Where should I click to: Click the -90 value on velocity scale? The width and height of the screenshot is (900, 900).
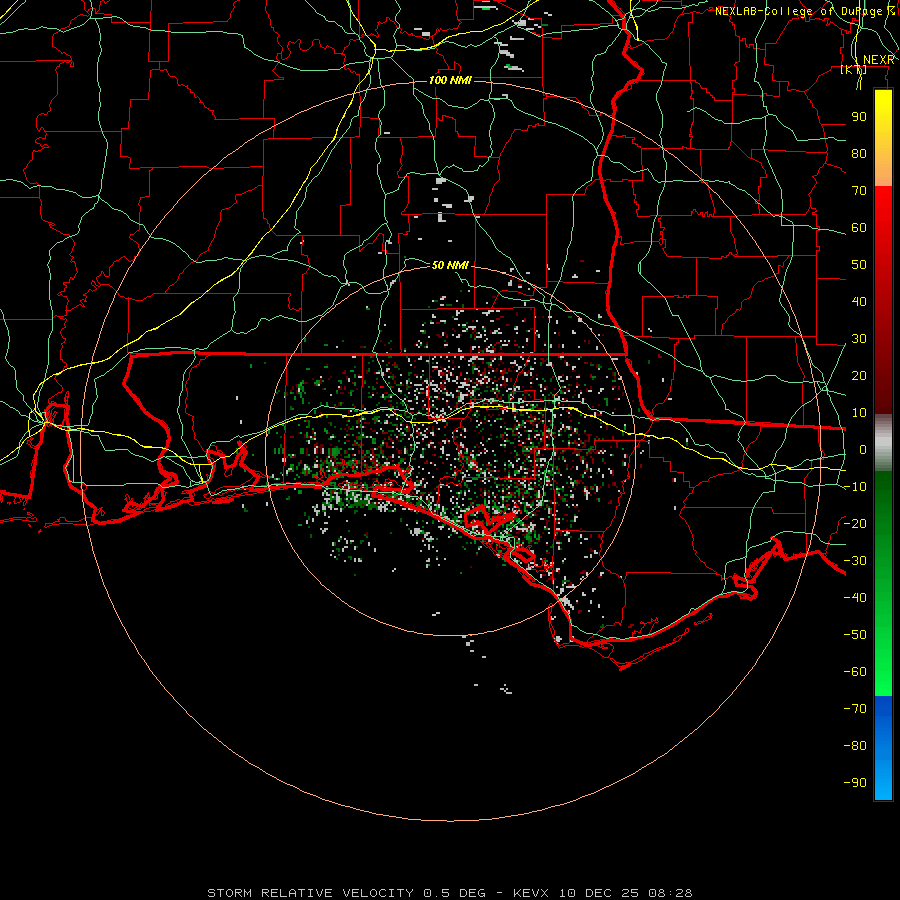point(855,783)
